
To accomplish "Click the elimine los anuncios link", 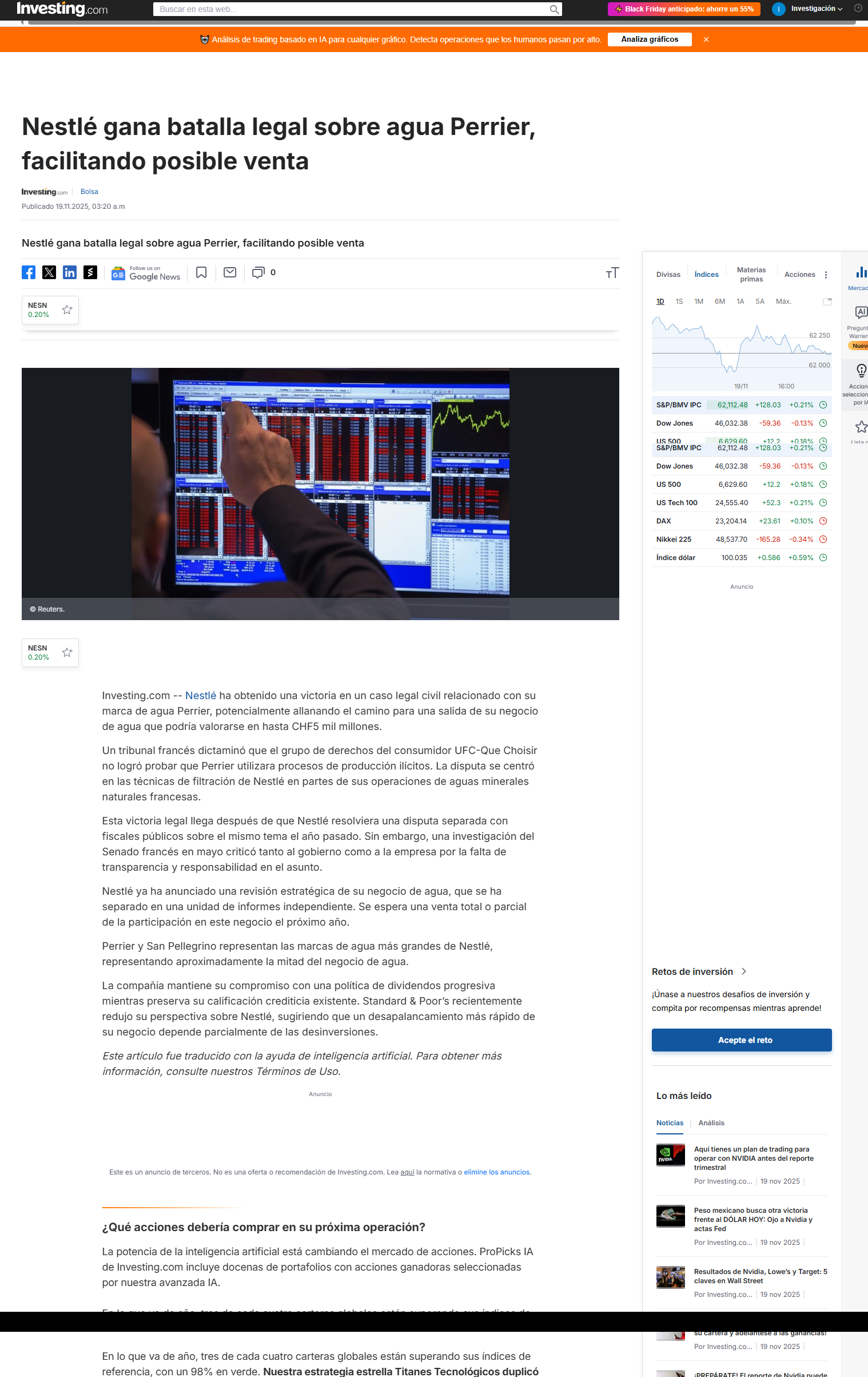I will tap(497, 1172).
